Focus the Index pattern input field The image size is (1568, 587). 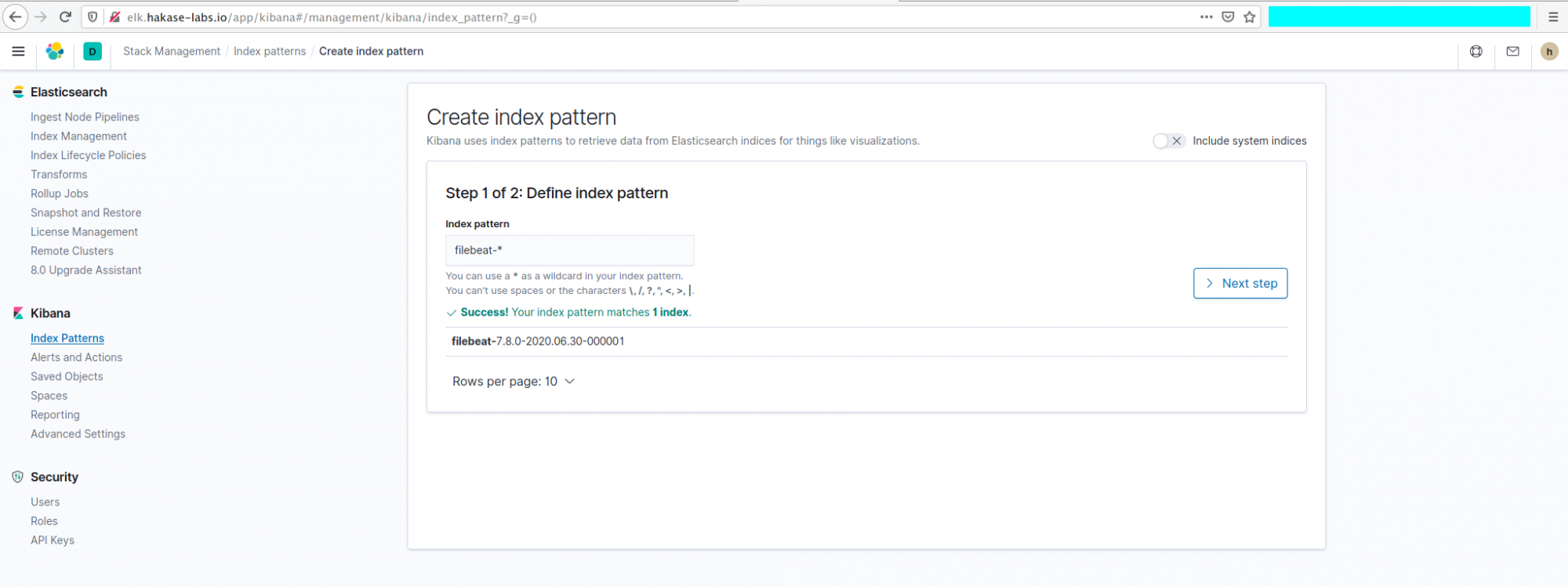pos(569,251)
